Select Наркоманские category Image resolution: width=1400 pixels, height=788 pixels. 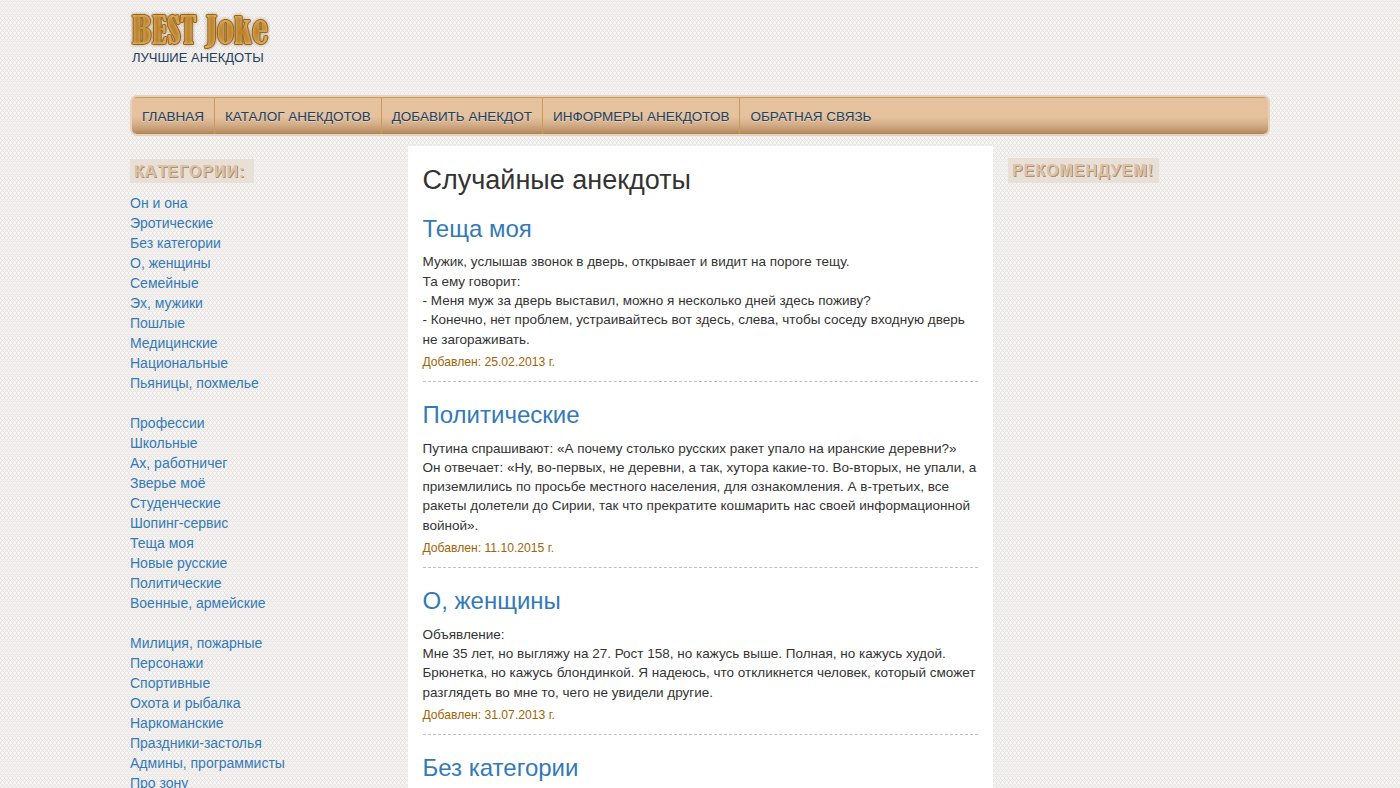click(177, 723)
